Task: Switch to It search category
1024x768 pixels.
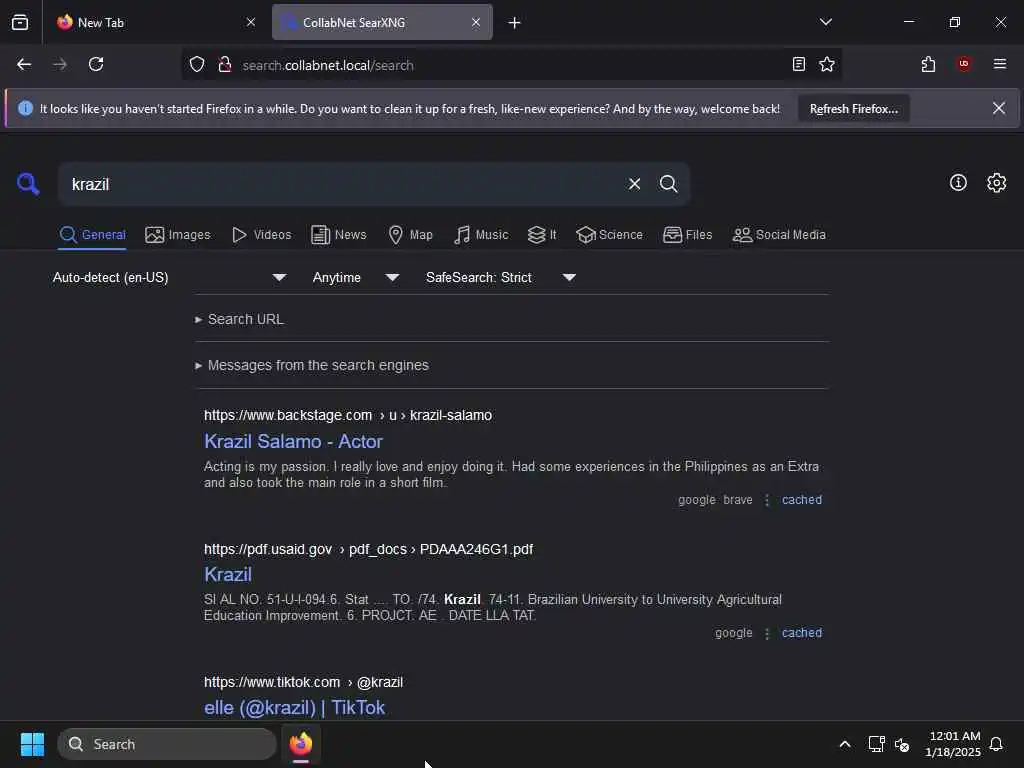Action: (x=542, y=234)
